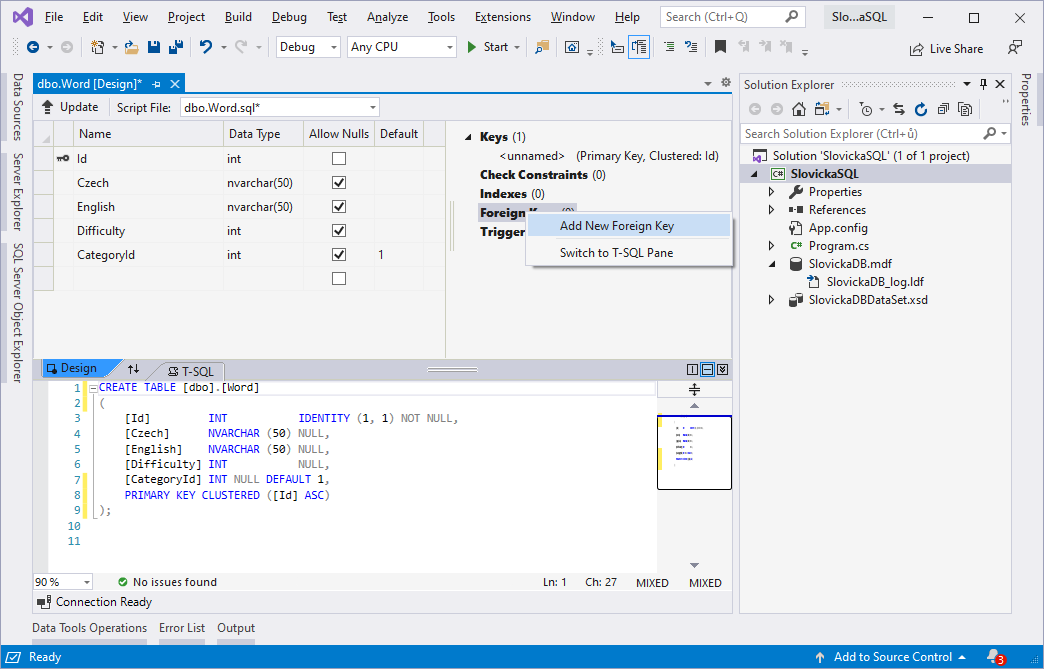This screenshot has height=669, width=1044.
Task: Navigate backward with the toolbar back arrow
Action: click(32, 47)
